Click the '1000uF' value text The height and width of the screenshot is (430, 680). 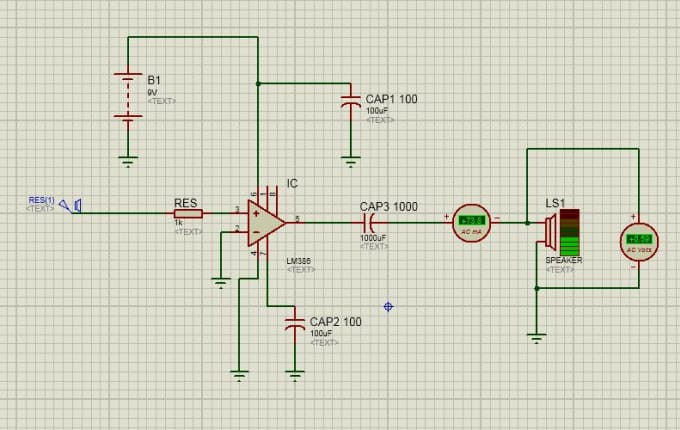tap(373, 238)
